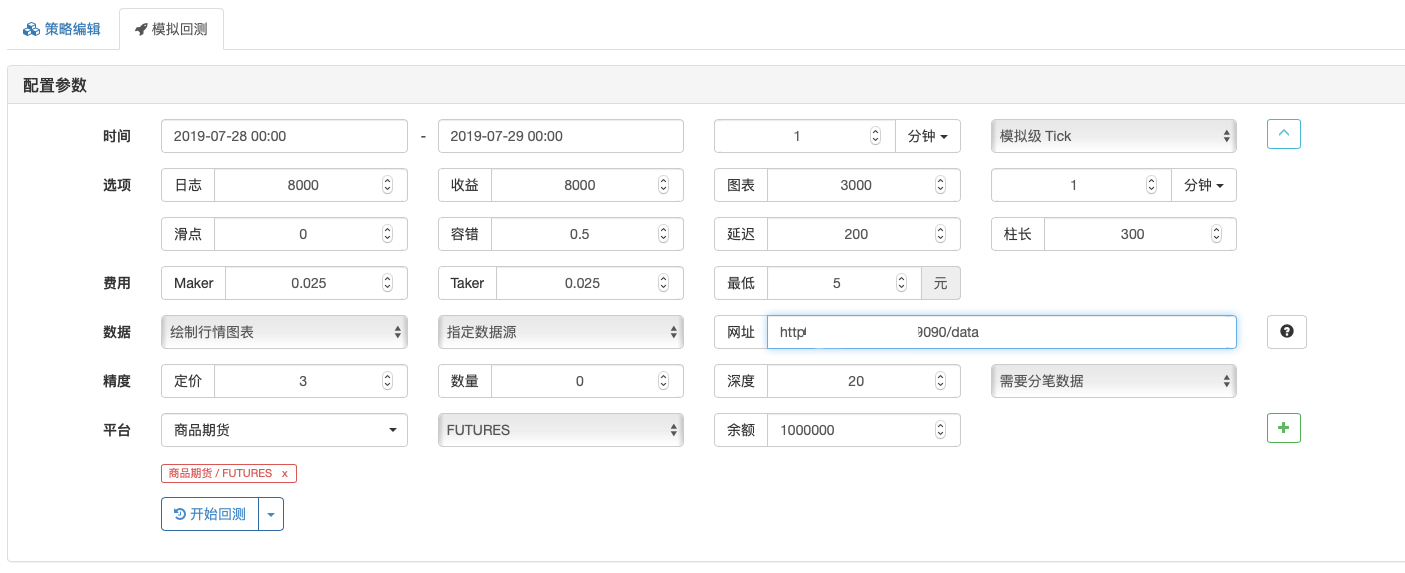Click the start time field 2019-07-28 00:00
This screenshot has width=1405, height=573.
pos(284,136)
